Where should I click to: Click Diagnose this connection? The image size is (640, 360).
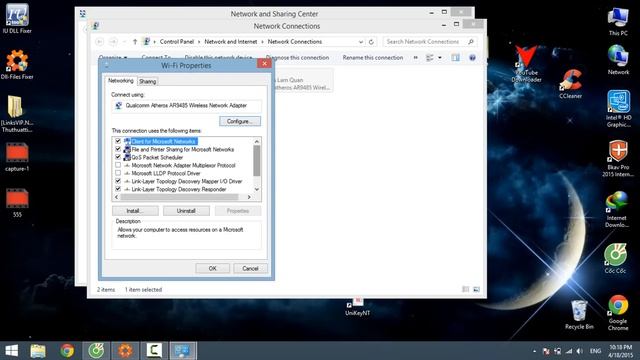297,58
